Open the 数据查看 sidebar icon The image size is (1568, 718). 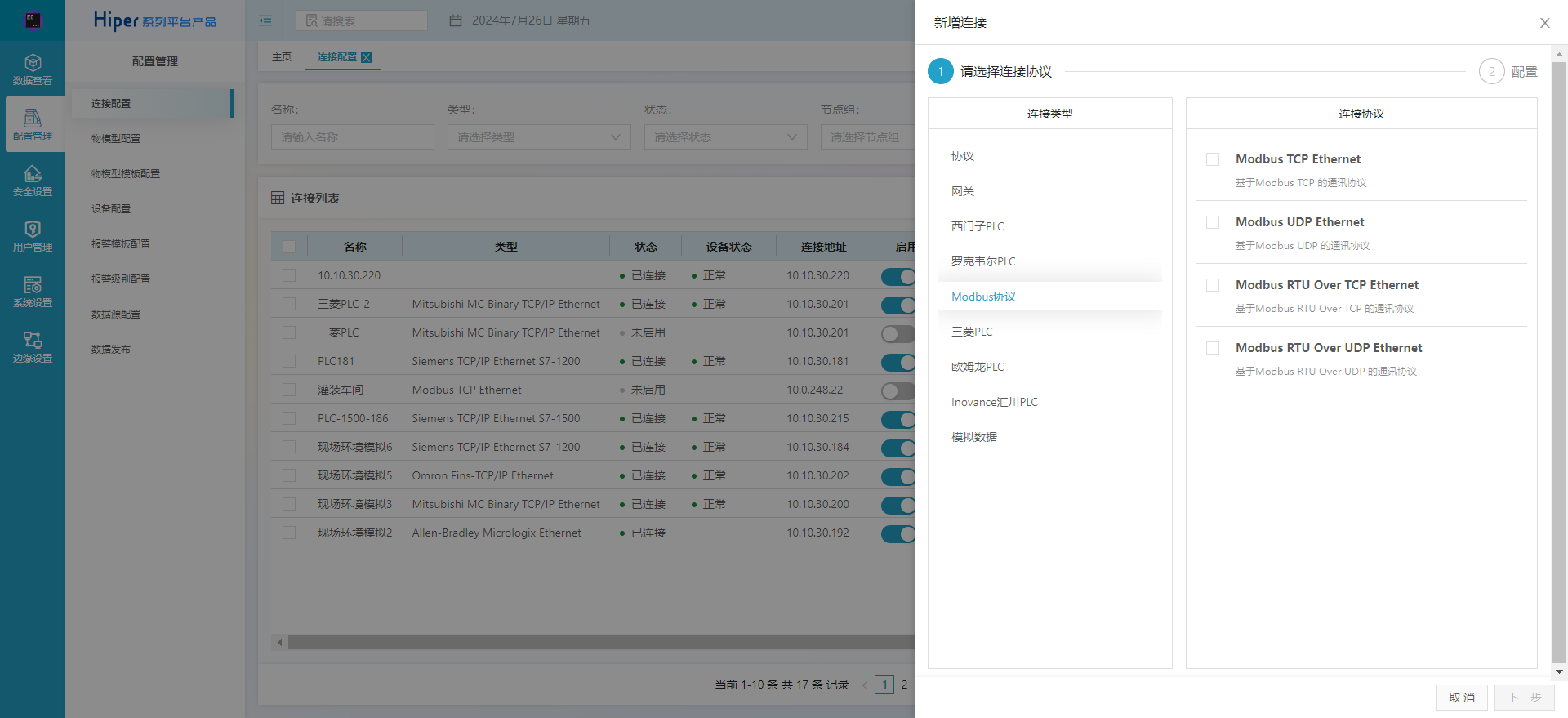33,69
